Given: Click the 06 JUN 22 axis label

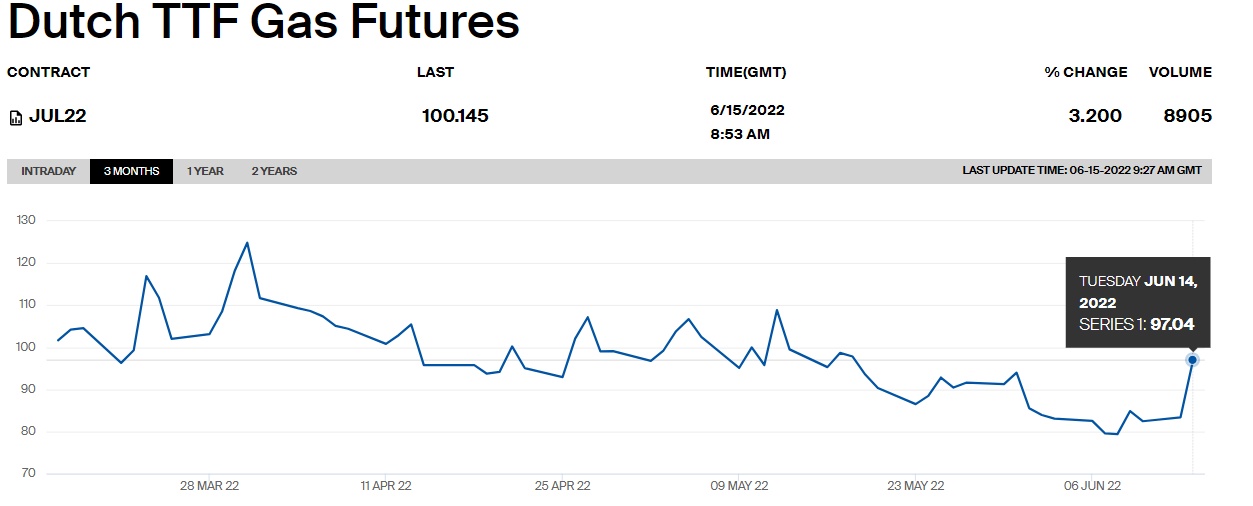Looking at the screenshot, I should coord(1092,486).
